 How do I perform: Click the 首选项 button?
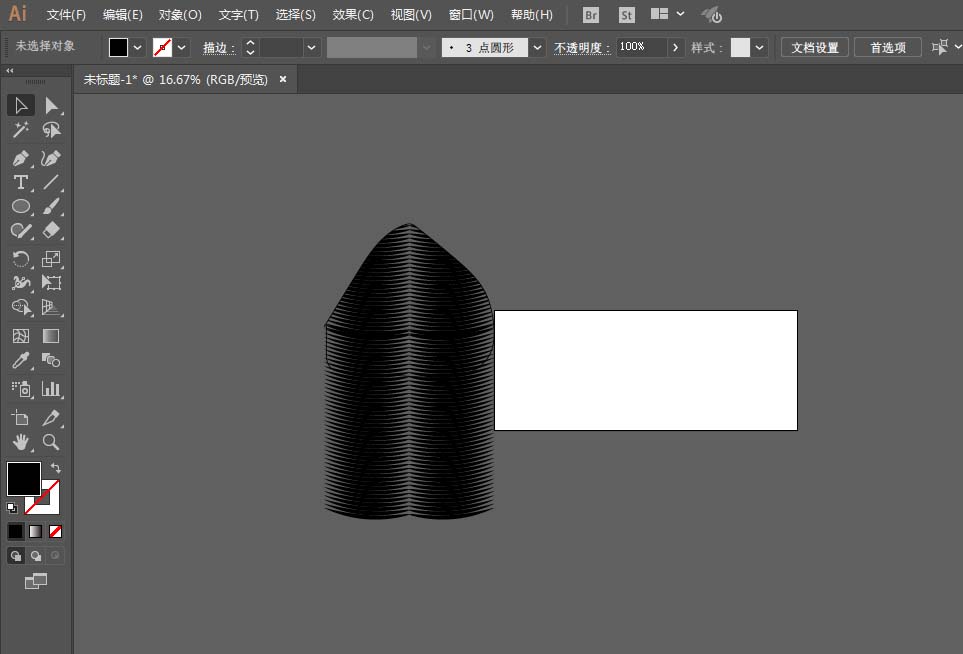pyautogui.click(x=887, y=47)
